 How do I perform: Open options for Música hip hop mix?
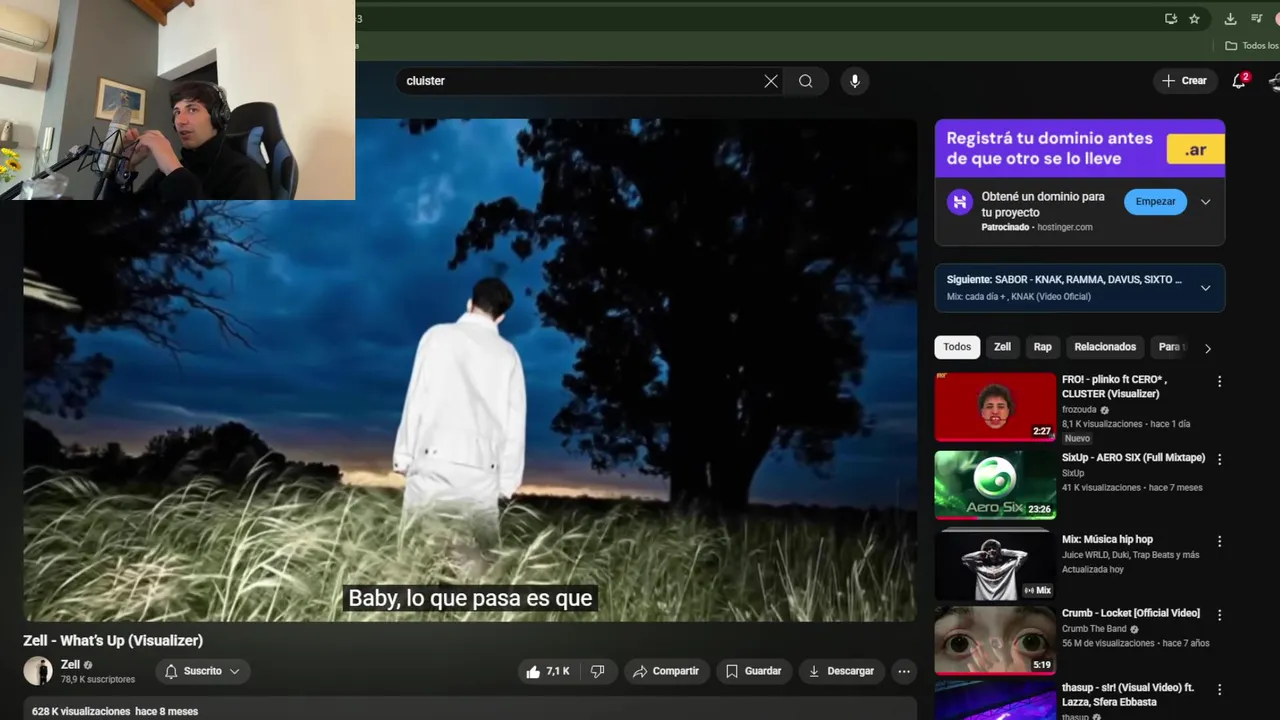1219,541
